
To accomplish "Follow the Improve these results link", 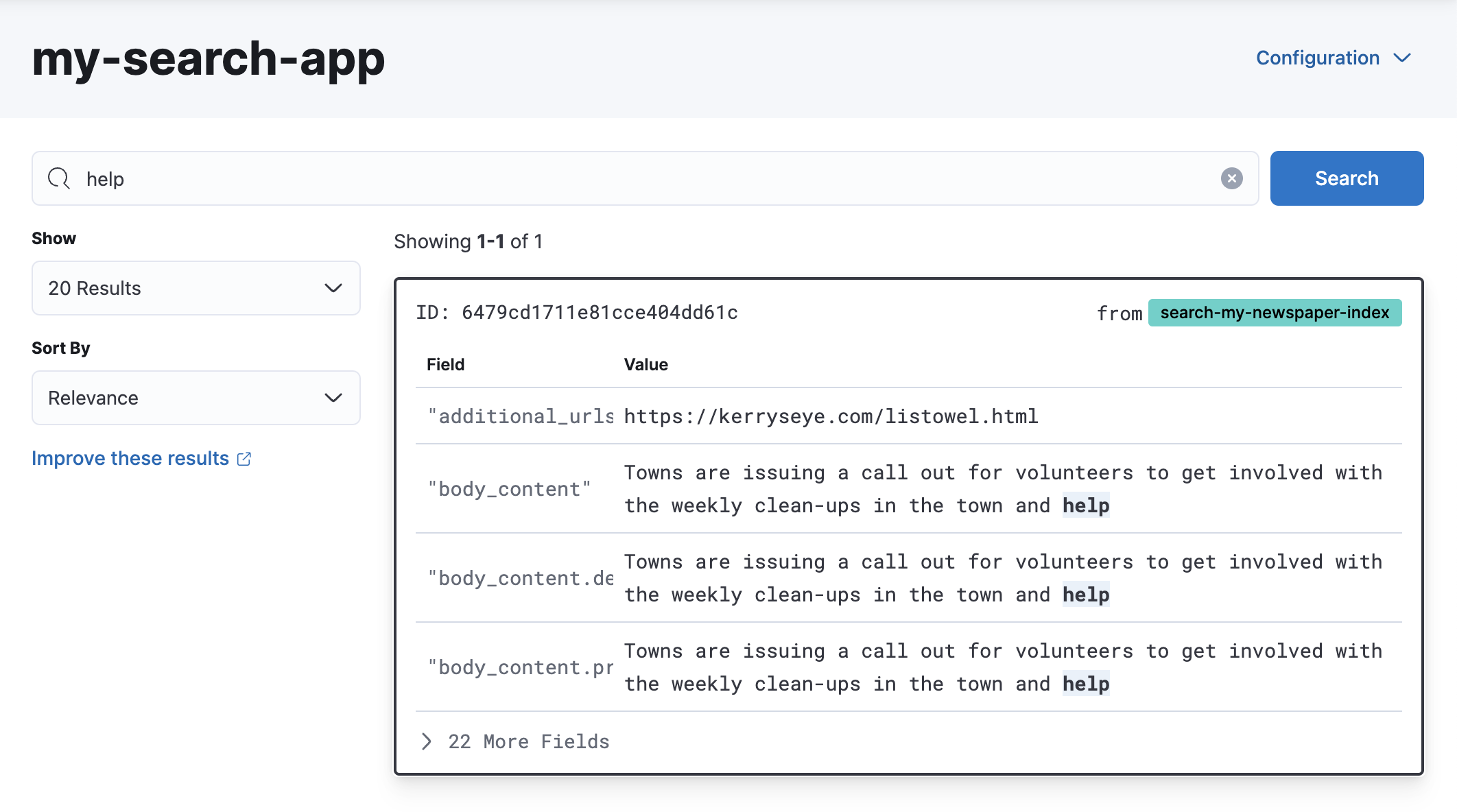I will coord(130,459).
